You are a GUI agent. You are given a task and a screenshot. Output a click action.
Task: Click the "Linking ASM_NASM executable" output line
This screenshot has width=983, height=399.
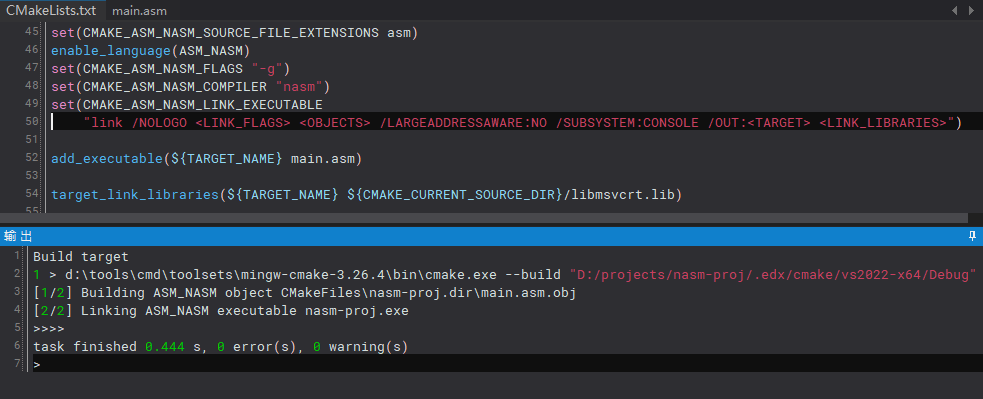tap(221, 311)
